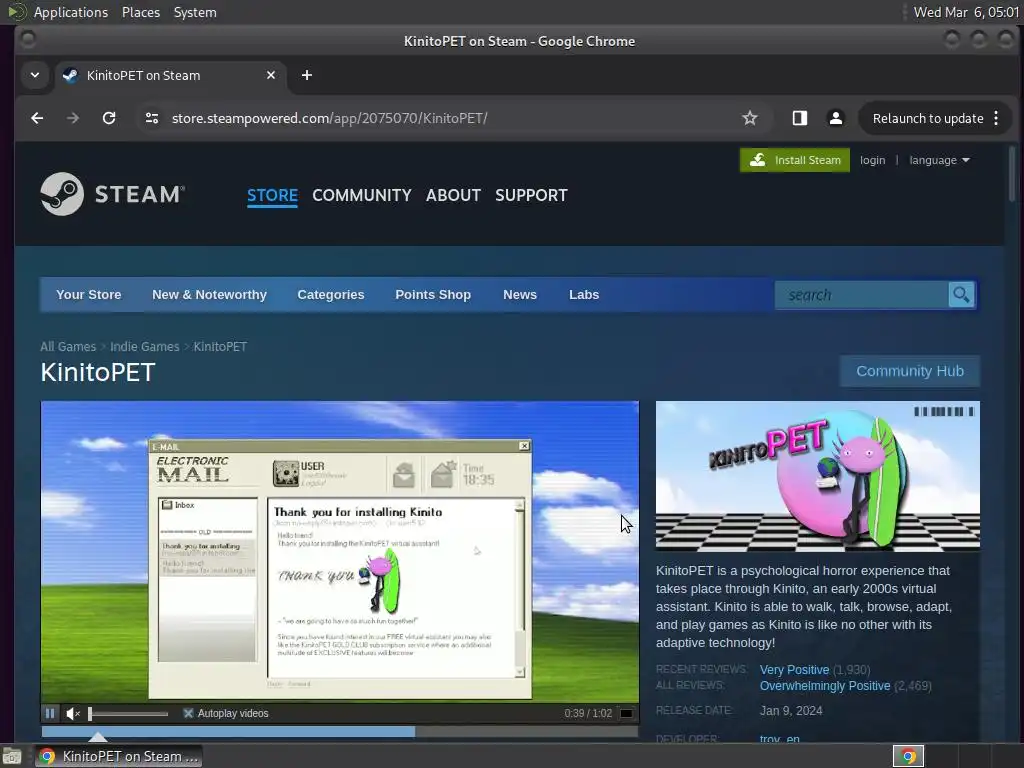Click the clock in the top panel

coord(966,12)
